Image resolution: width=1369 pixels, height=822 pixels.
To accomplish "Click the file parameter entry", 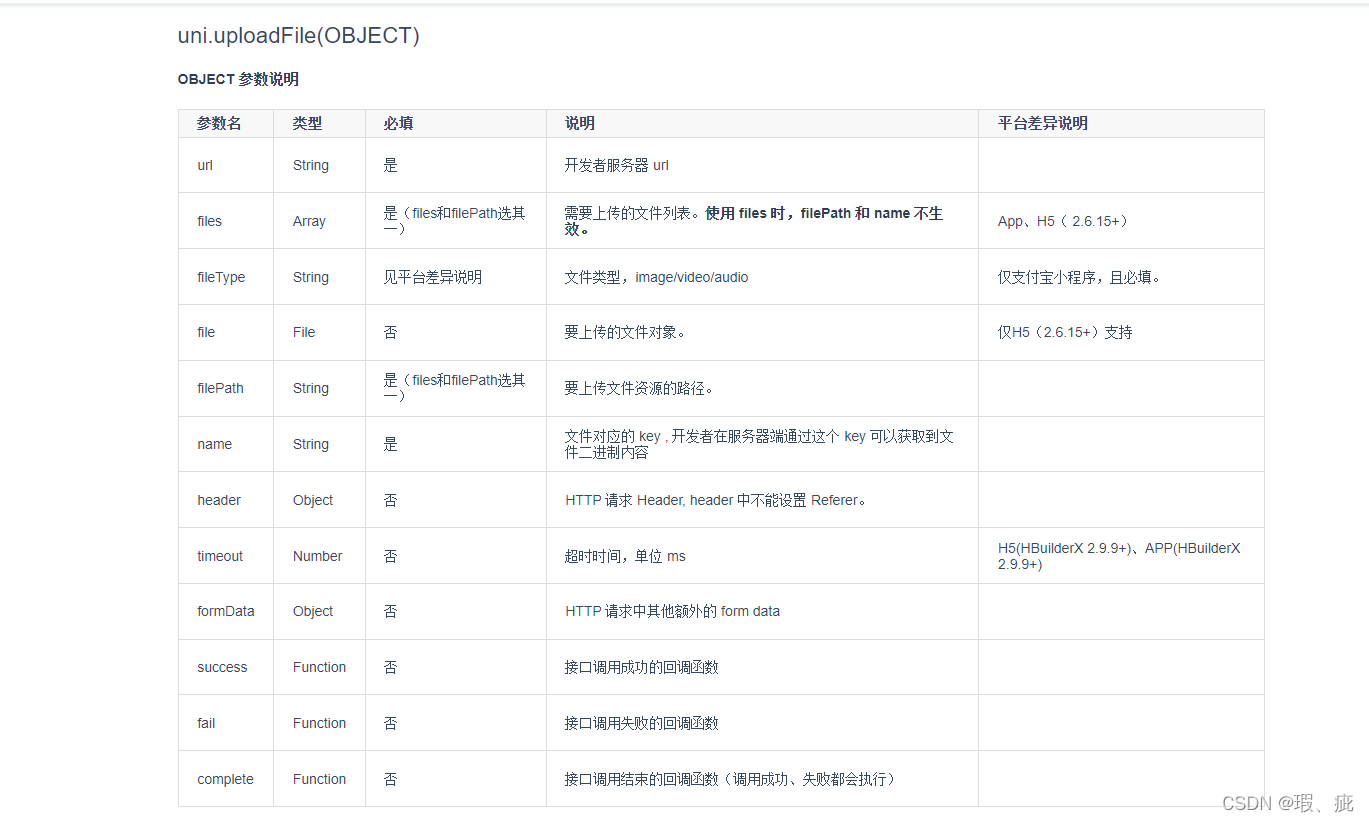I will tap(205, 332).
